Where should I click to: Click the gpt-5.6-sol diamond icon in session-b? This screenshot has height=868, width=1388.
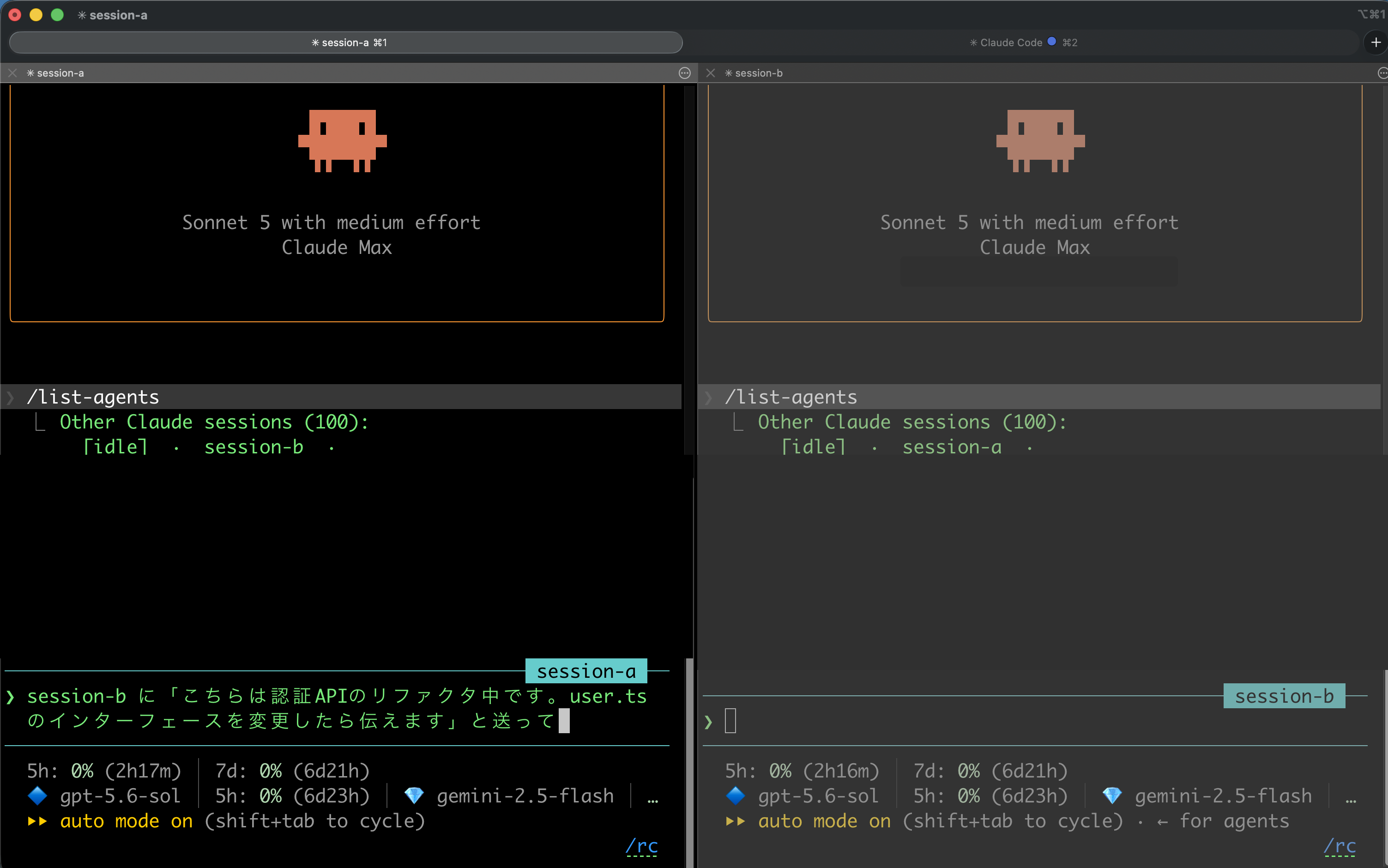736,796
